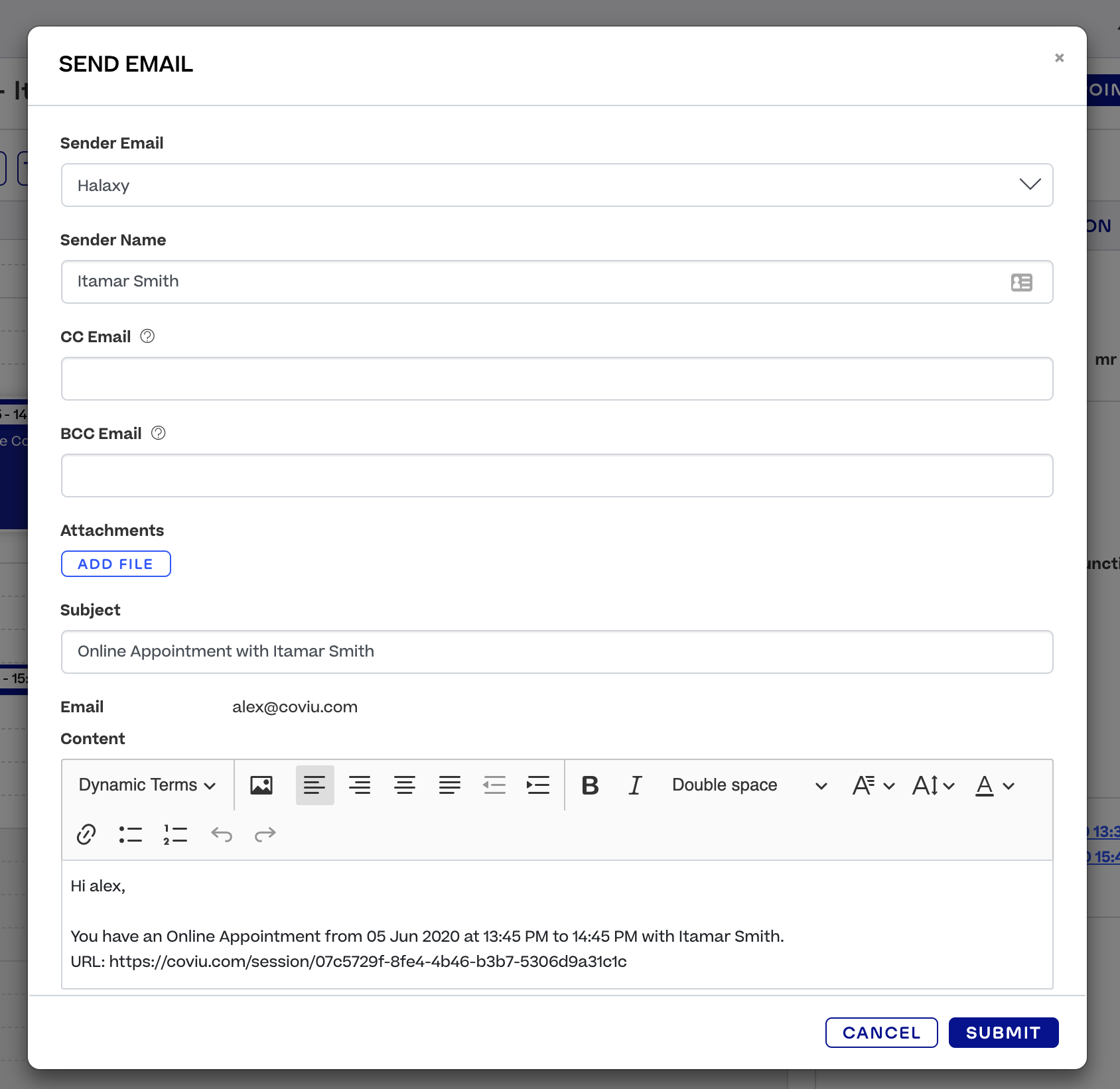This screenshot has height=1089, width=1120.
Task: Create a numbered list
Action: pyautogui.click(x=174, y=834)
